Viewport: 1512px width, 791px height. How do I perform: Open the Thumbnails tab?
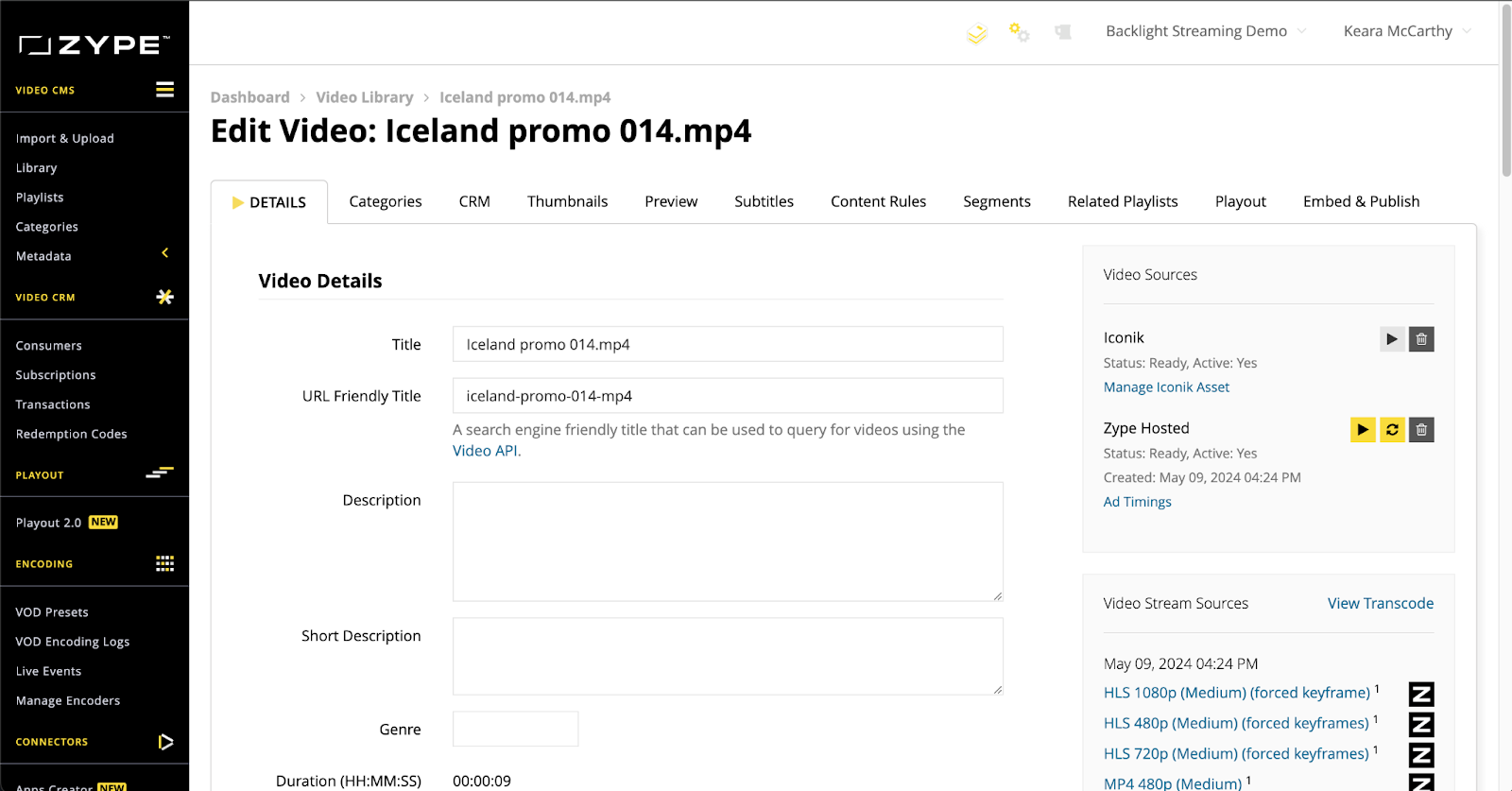pos(568,201)
